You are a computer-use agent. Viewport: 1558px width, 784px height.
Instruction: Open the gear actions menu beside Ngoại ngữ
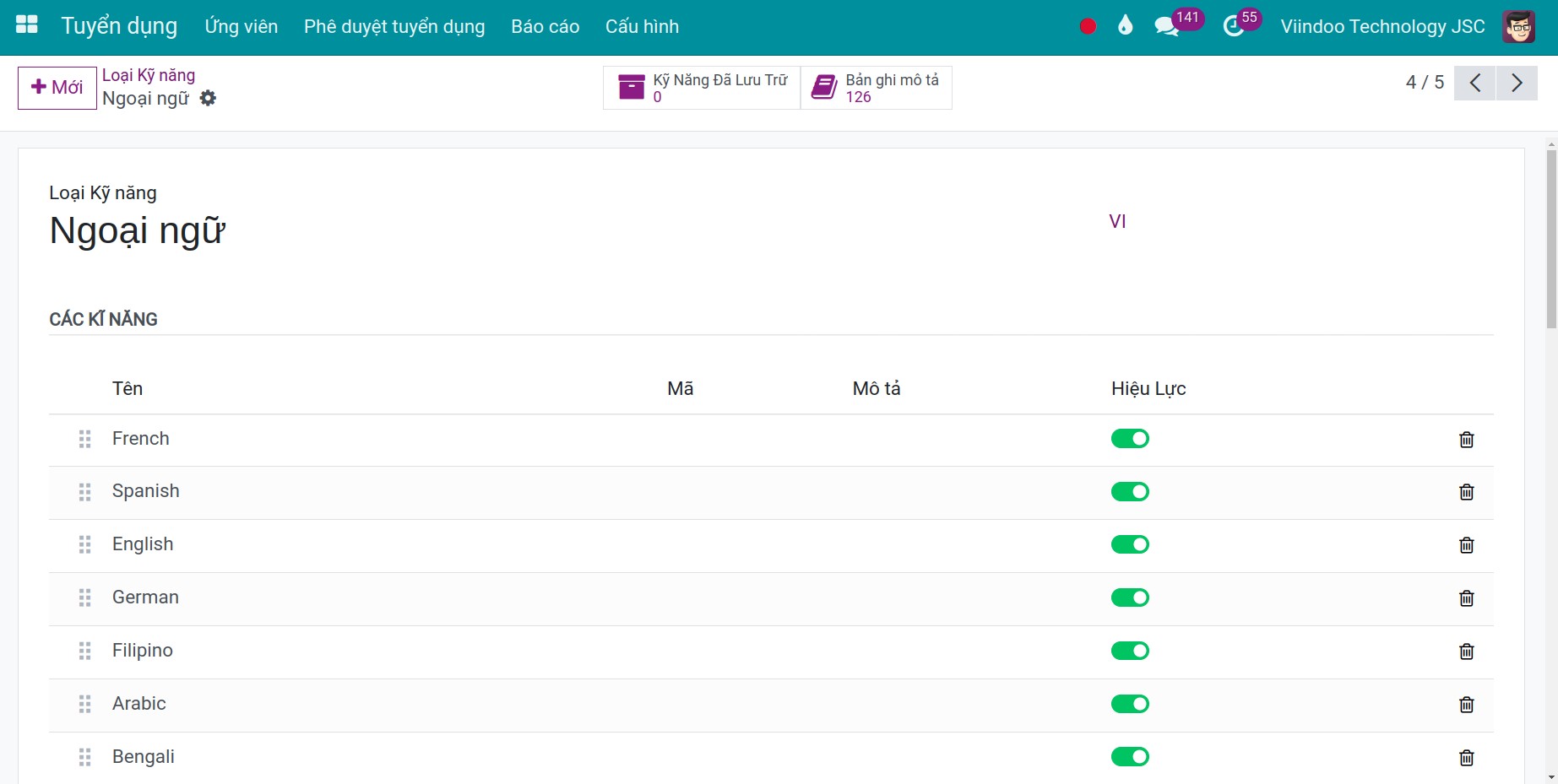point(208,99)
